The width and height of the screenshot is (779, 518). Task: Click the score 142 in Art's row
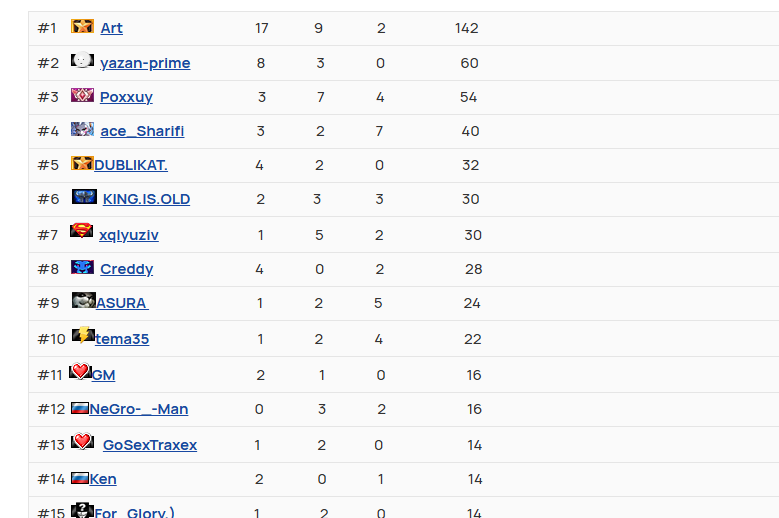pyautogui.click(x=467, y=28)
